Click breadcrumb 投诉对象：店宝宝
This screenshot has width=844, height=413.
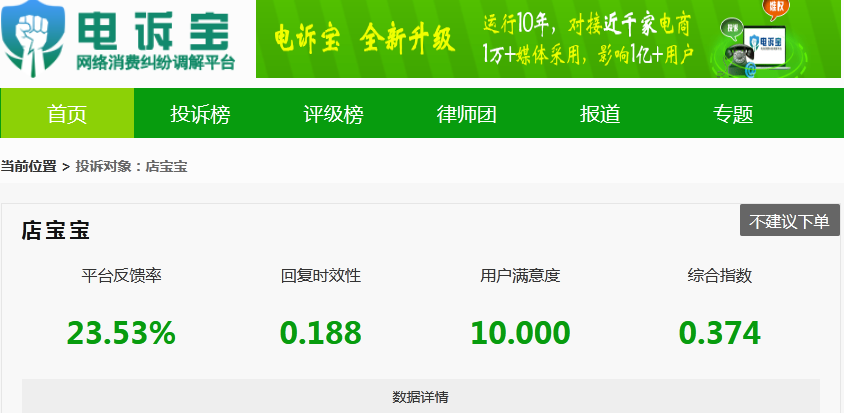[x=131, y=166]
